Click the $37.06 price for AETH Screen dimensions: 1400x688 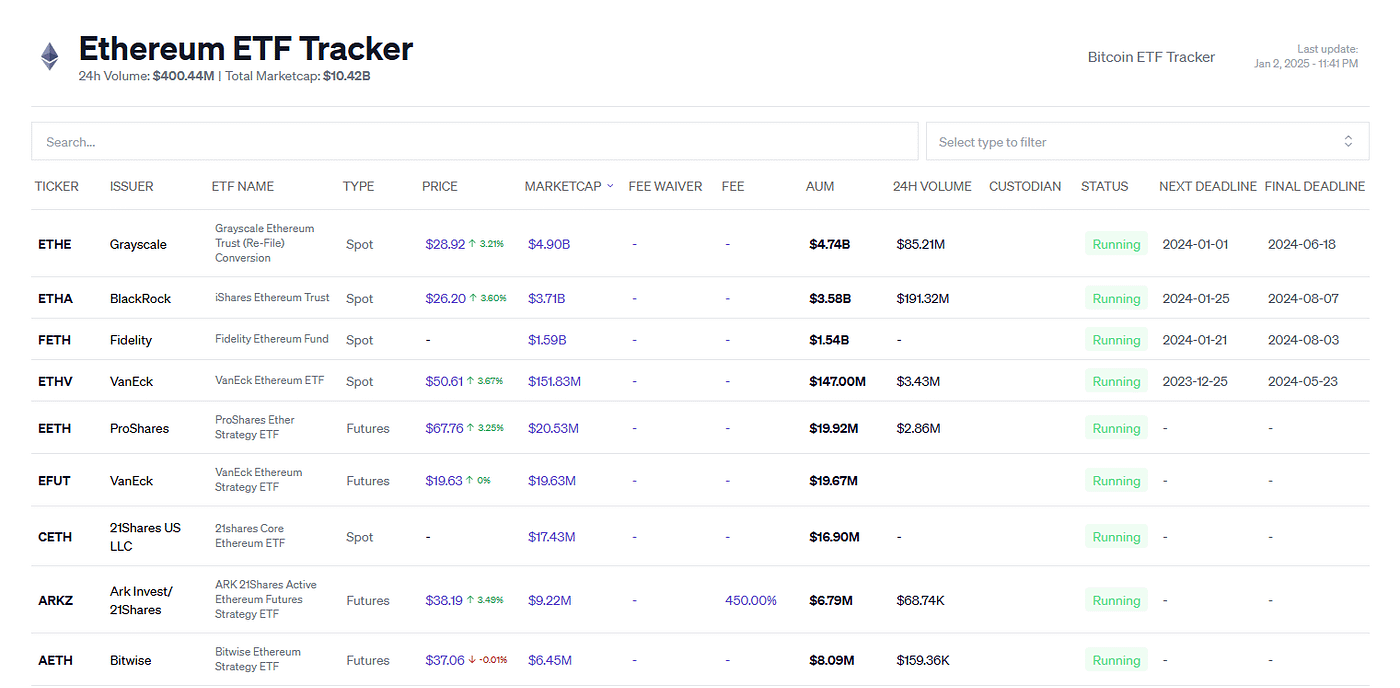click(x=445, y=661)
